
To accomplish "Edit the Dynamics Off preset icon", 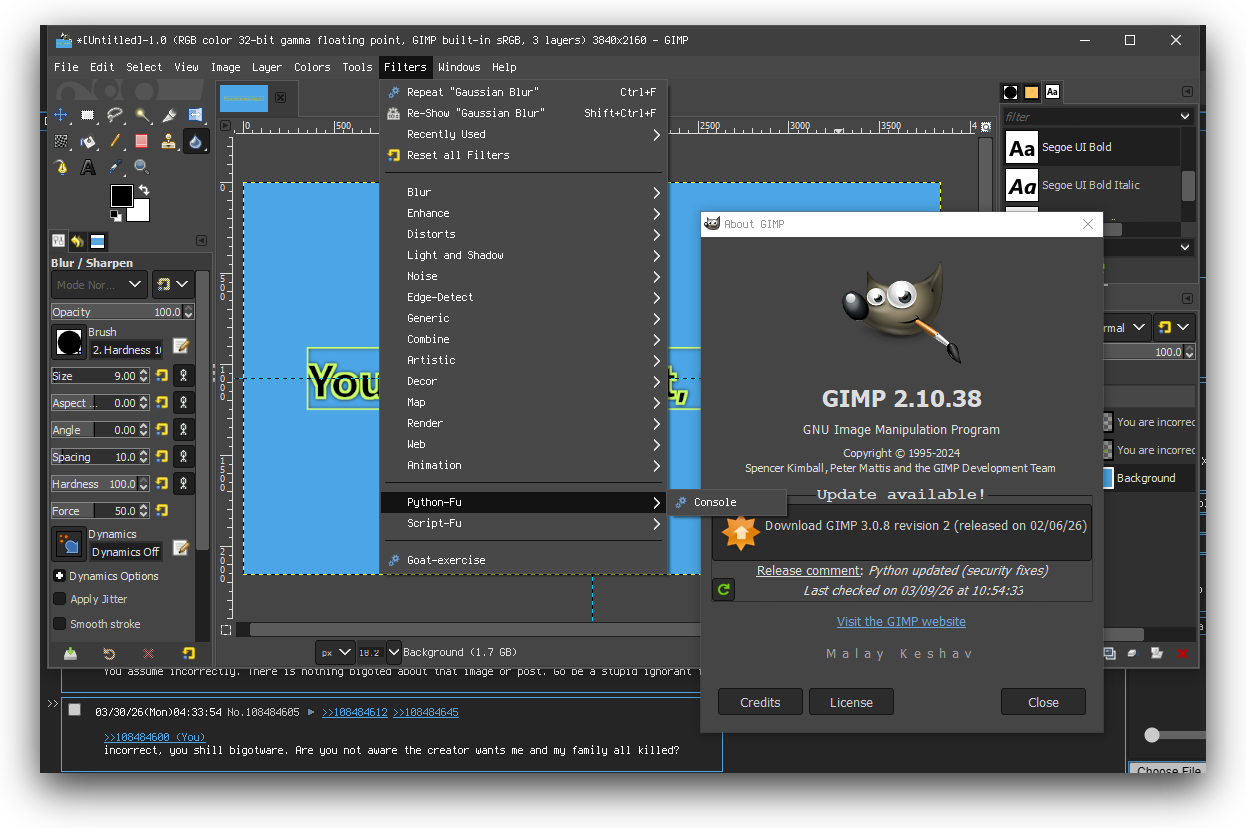I will click(x=181, y=548).
